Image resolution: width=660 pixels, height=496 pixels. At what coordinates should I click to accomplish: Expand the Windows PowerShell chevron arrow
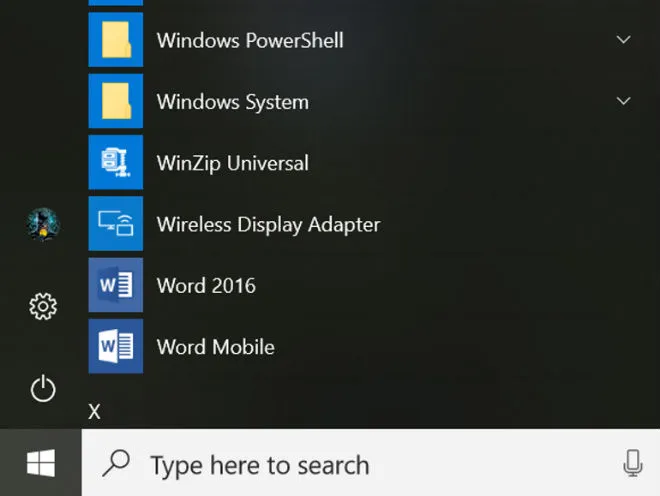click(624, 40)
